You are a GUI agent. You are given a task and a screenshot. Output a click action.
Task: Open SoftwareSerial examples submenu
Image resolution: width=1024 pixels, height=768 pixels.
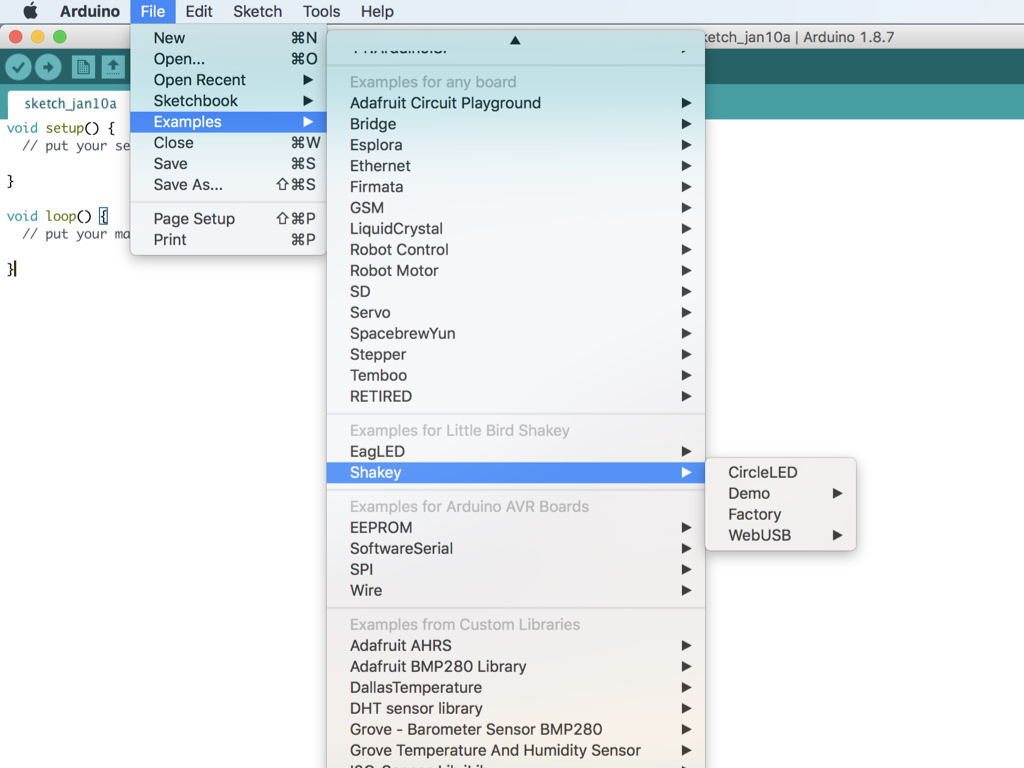tap(515, 548)
